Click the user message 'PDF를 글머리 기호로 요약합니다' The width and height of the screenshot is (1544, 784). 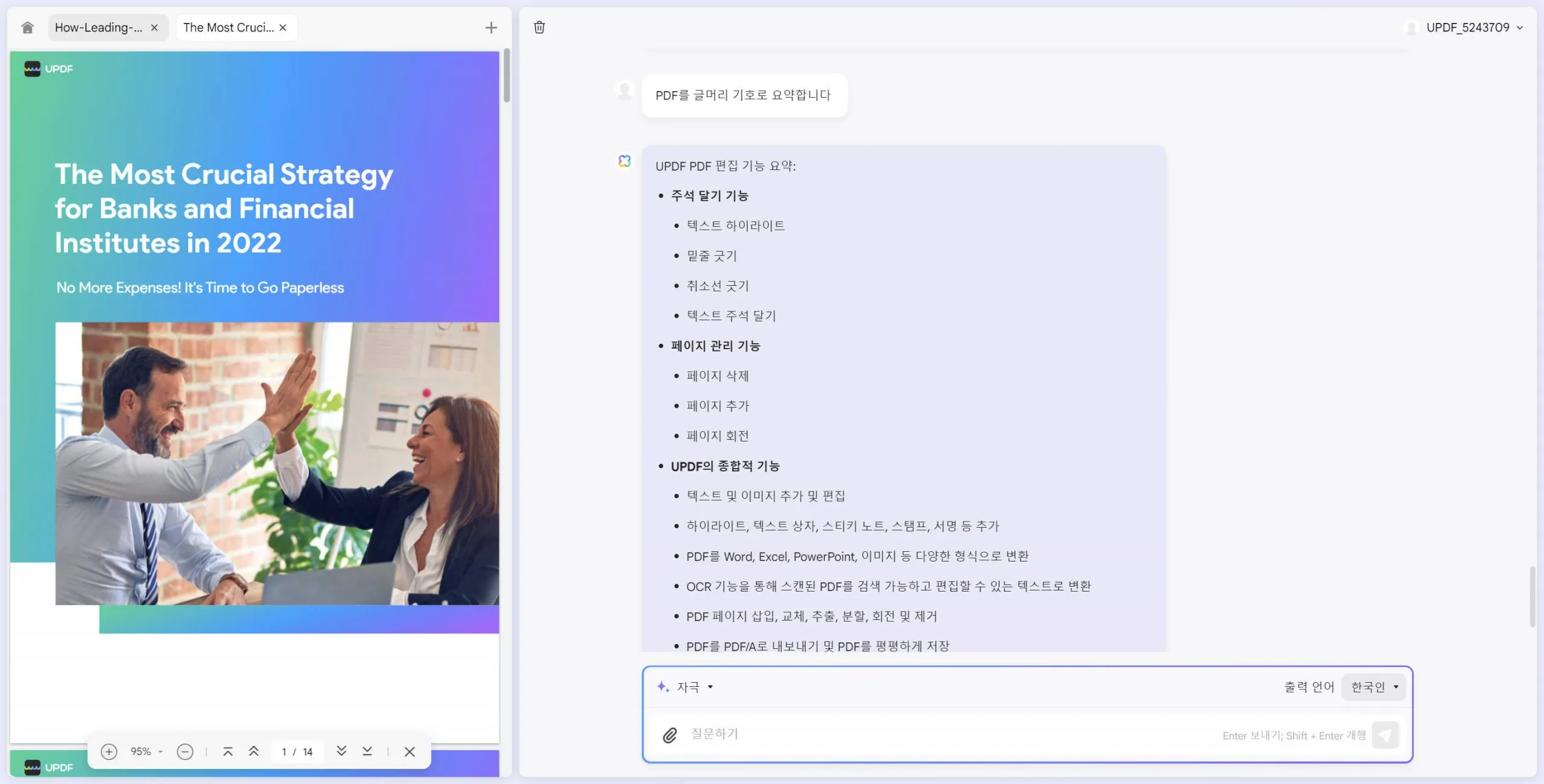tap(744, 95)
